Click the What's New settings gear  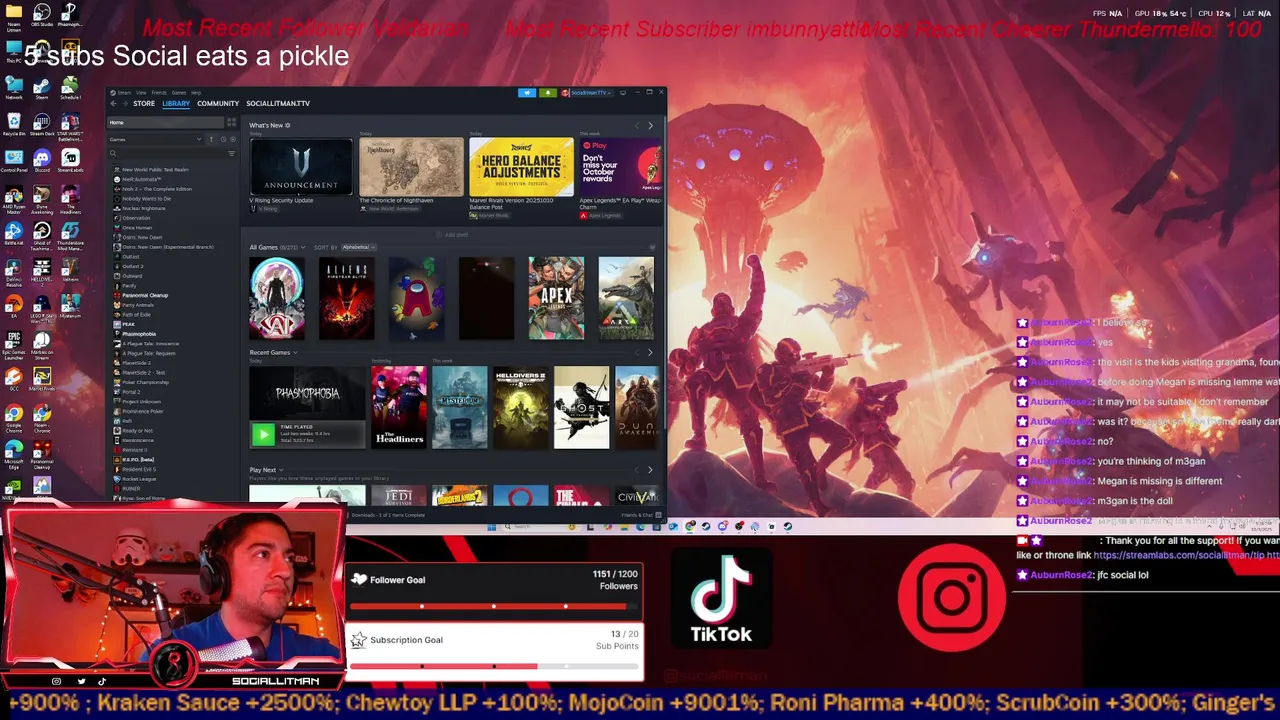(287, 125)
